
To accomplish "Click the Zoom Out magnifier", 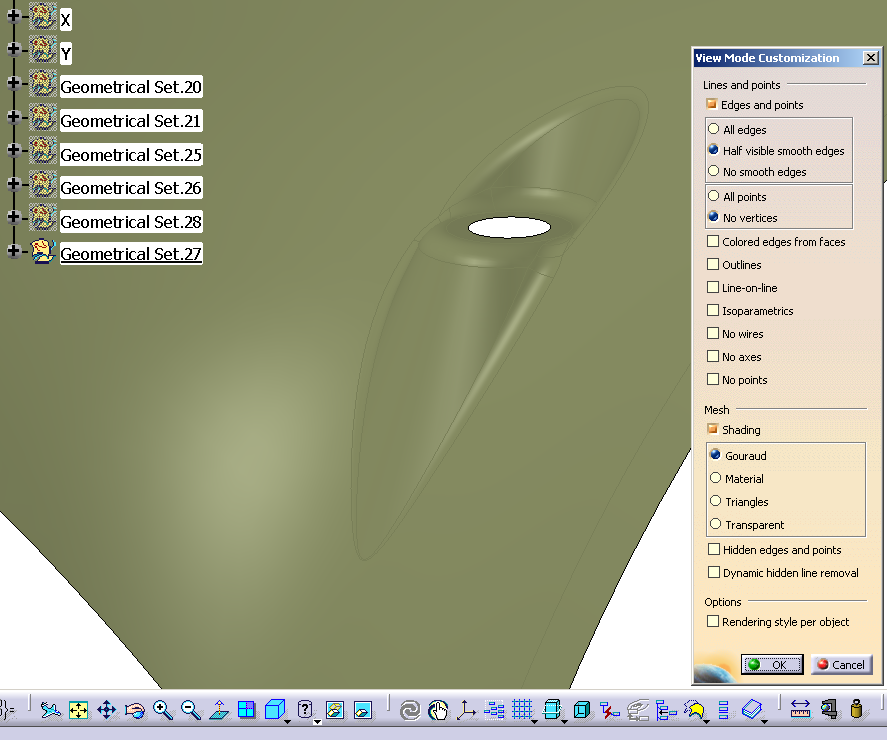I will pyautogui.click(x=191, y=710).
